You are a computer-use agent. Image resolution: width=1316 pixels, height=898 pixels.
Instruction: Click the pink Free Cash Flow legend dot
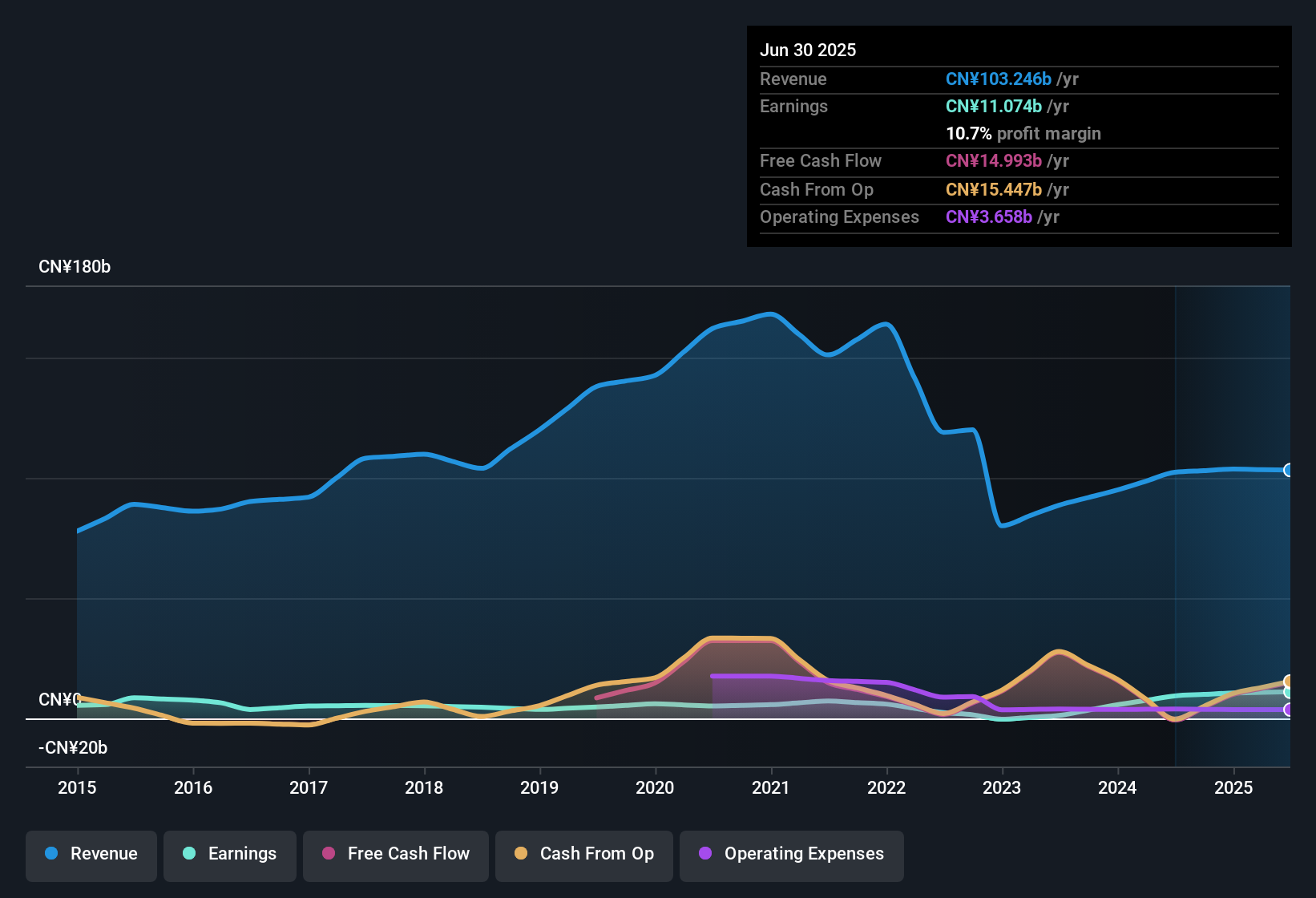[x=329, y=855]
